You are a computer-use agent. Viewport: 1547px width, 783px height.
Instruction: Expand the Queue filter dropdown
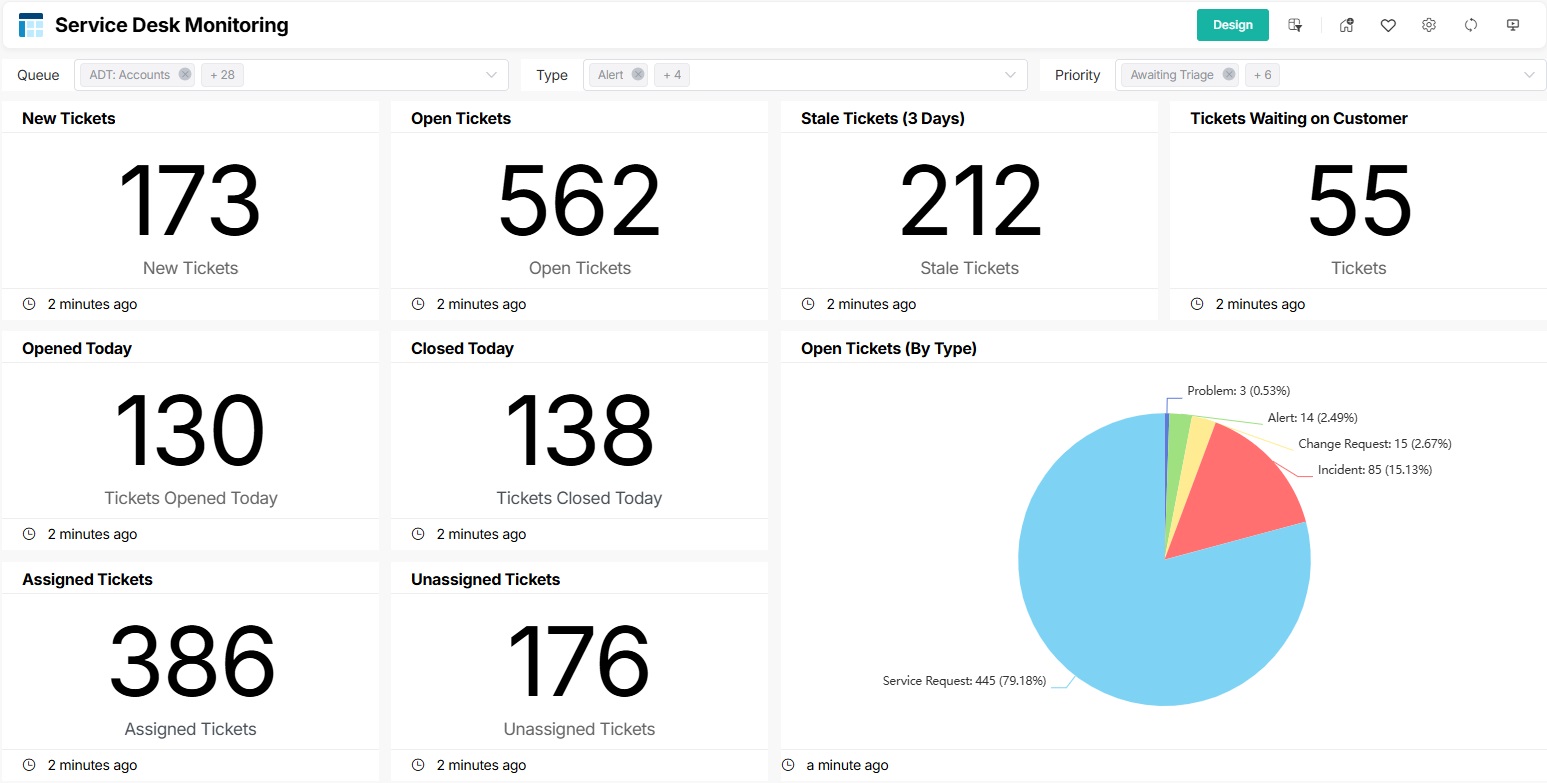[x=490, y=74]
